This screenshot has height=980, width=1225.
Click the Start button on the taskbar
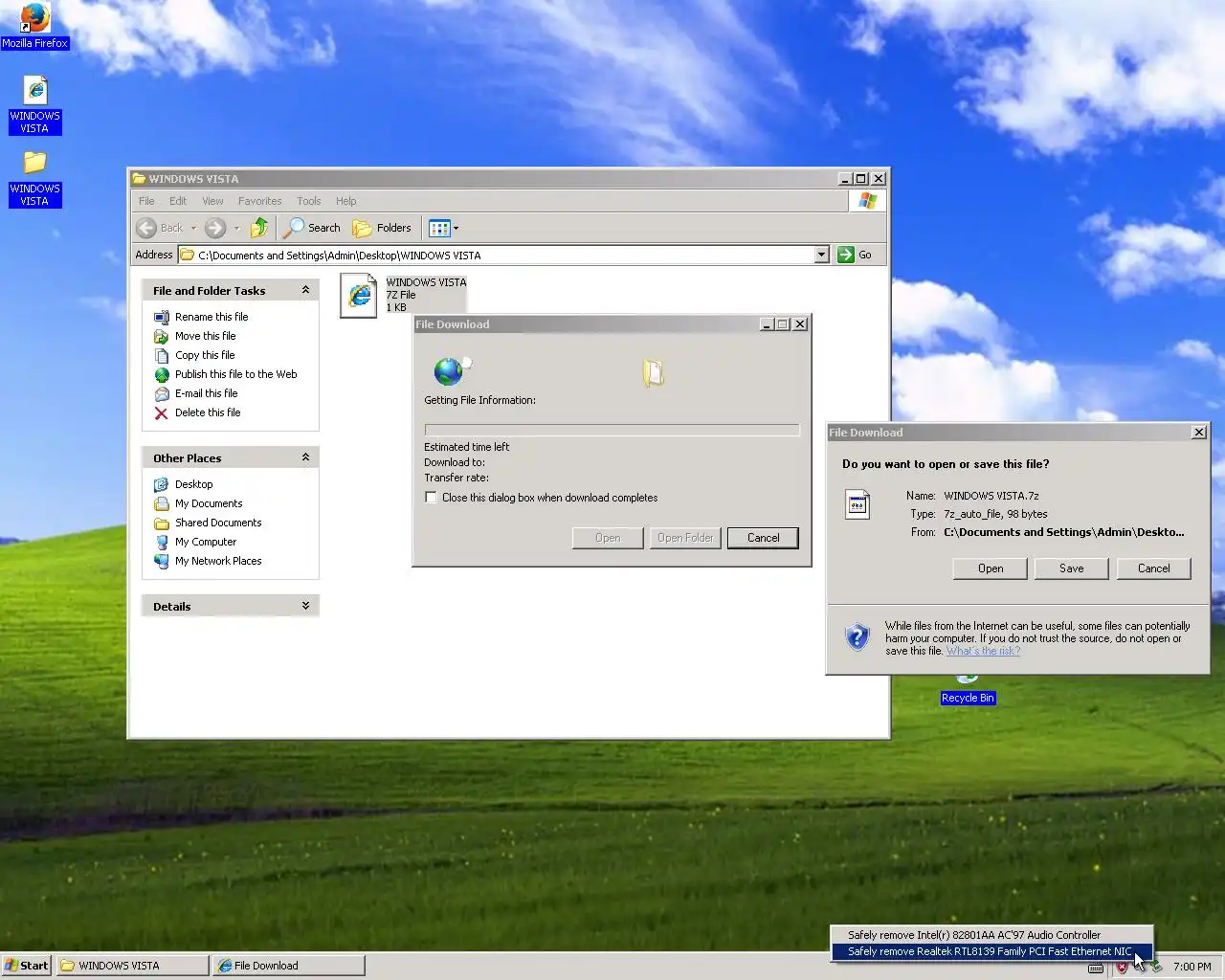tap(27, 966)
